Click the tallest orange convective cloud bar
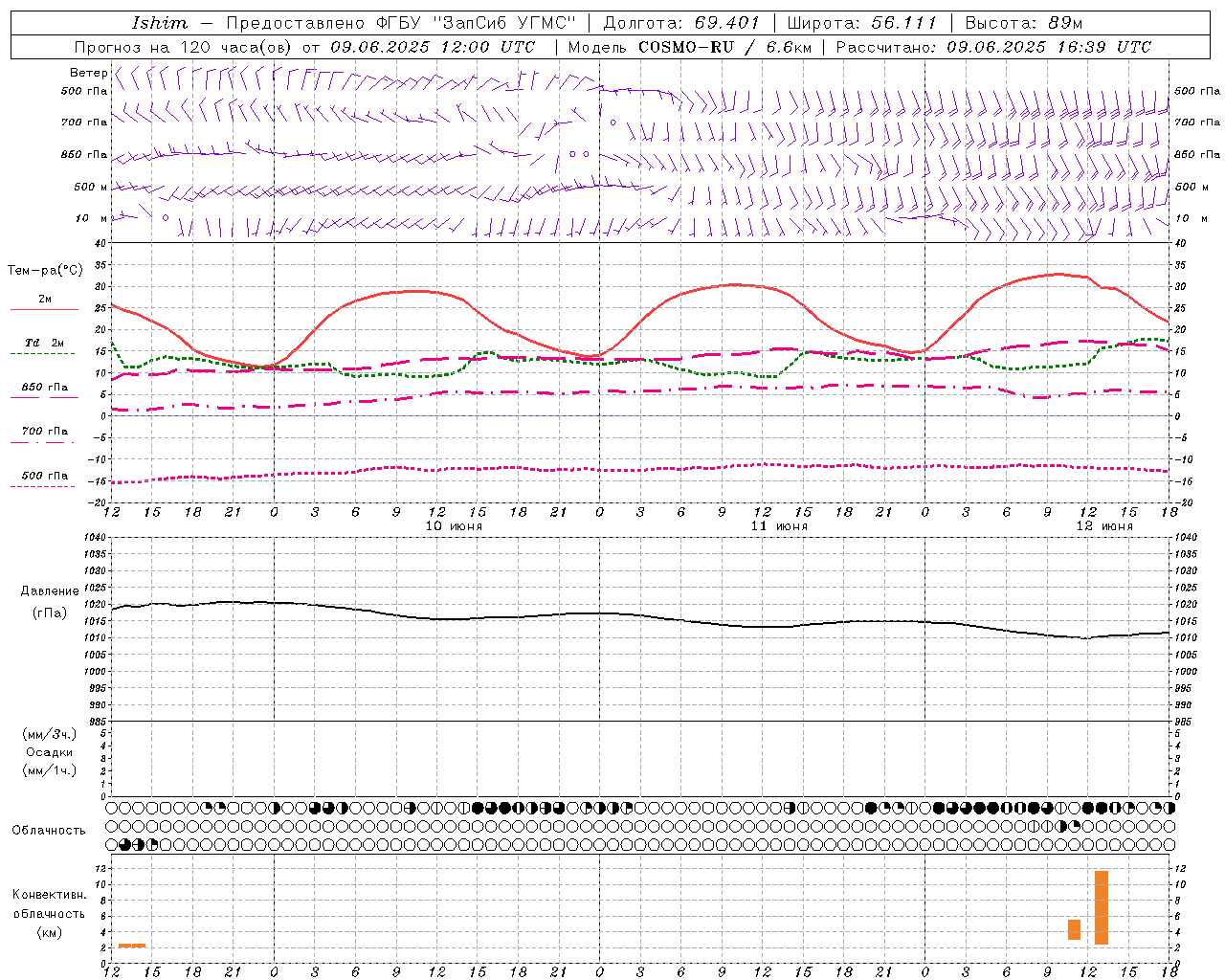 1102,907
